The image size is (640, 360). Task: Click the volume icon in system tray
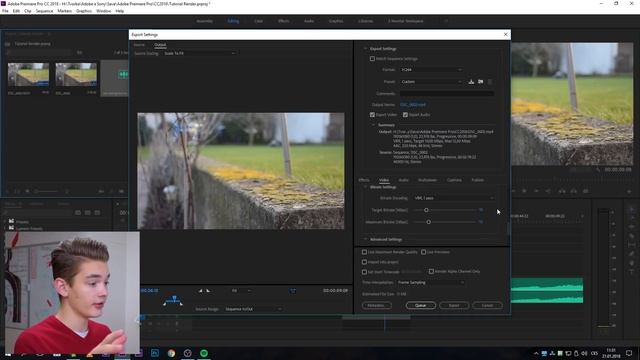click(584, 353)
